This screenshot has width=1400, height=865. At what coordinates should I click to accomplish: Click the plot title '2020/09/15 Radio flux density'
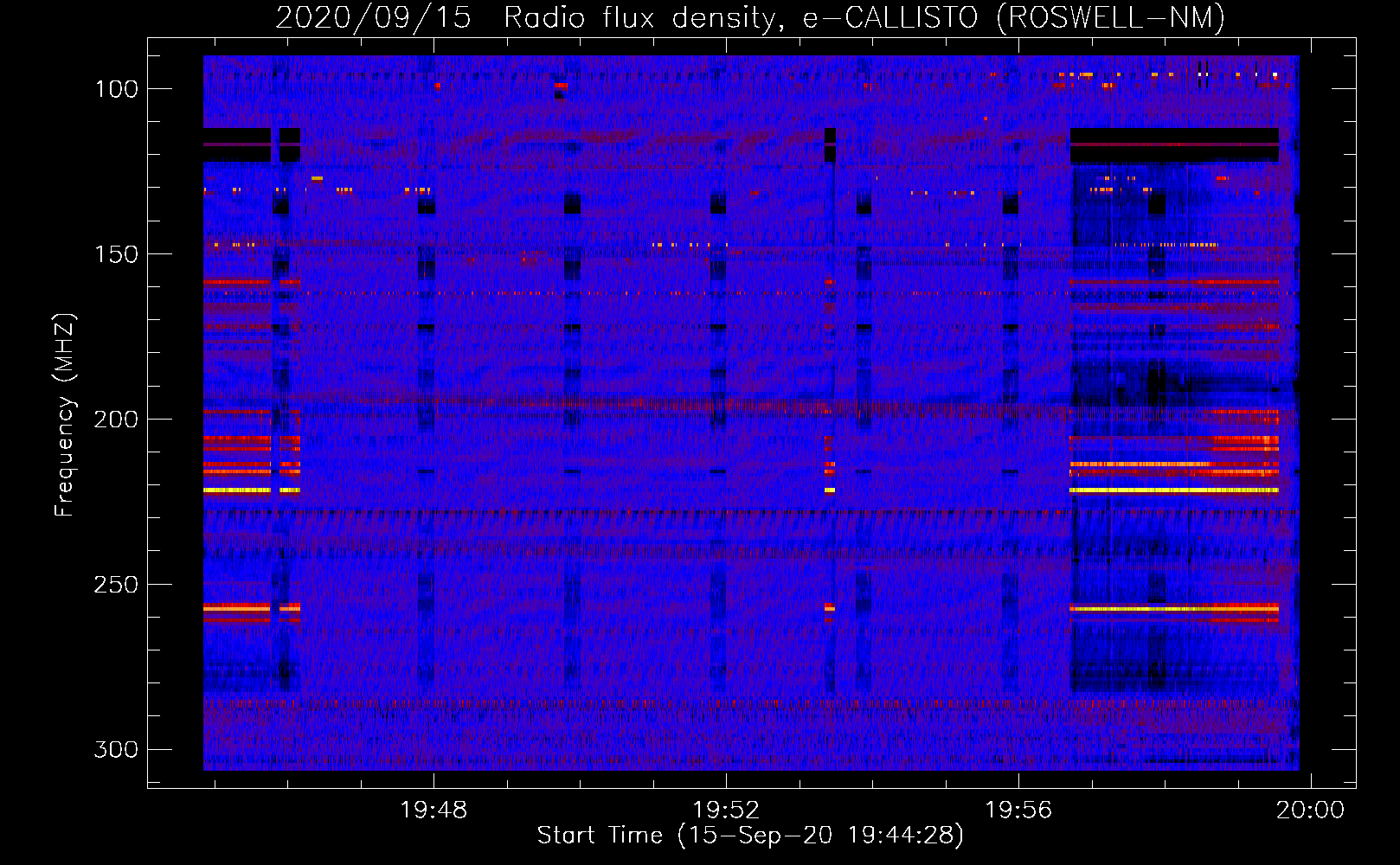tap(531, 18)
